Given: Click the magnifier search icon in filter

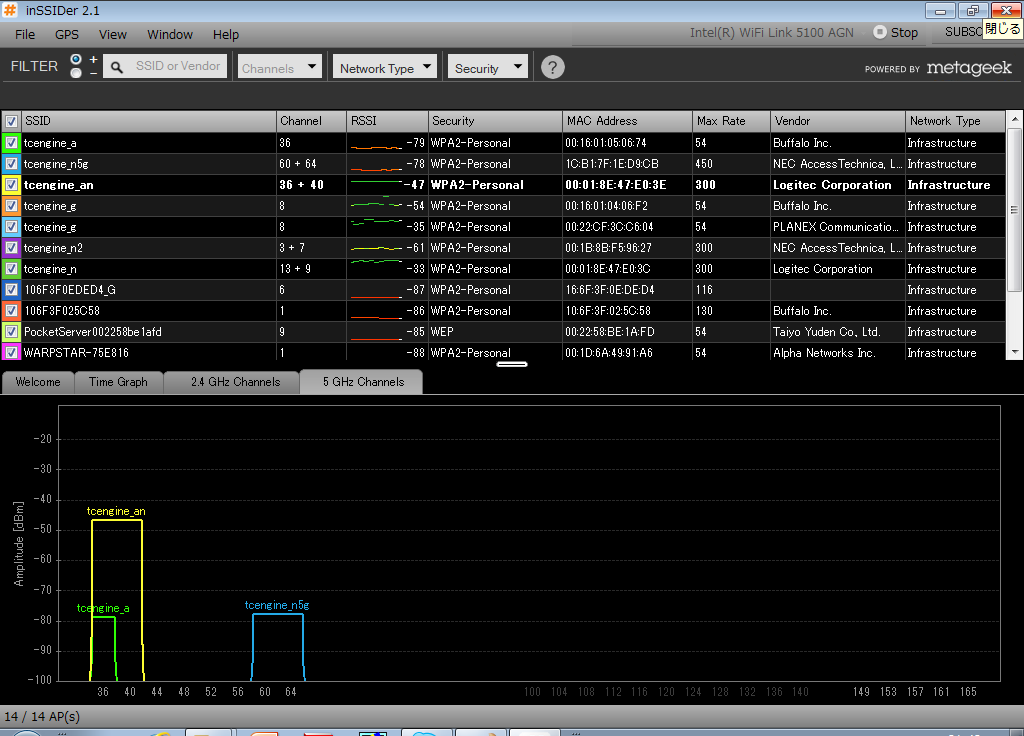Looking at the screenshot, I should [116, 67].
